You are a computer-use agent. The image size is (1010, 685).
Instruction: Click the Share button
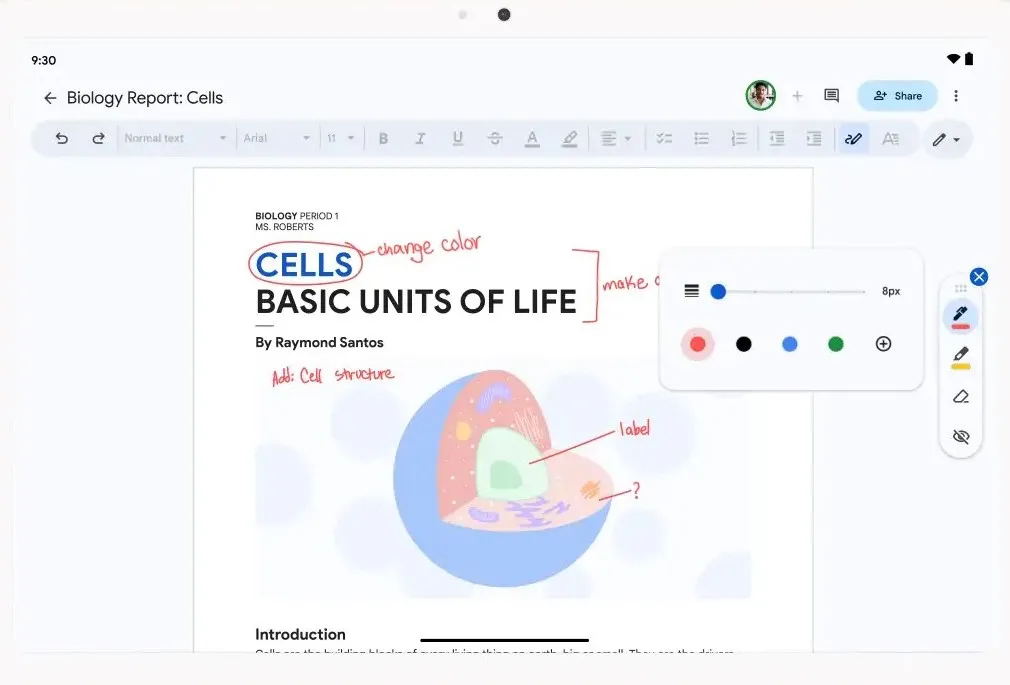[897, 95]
